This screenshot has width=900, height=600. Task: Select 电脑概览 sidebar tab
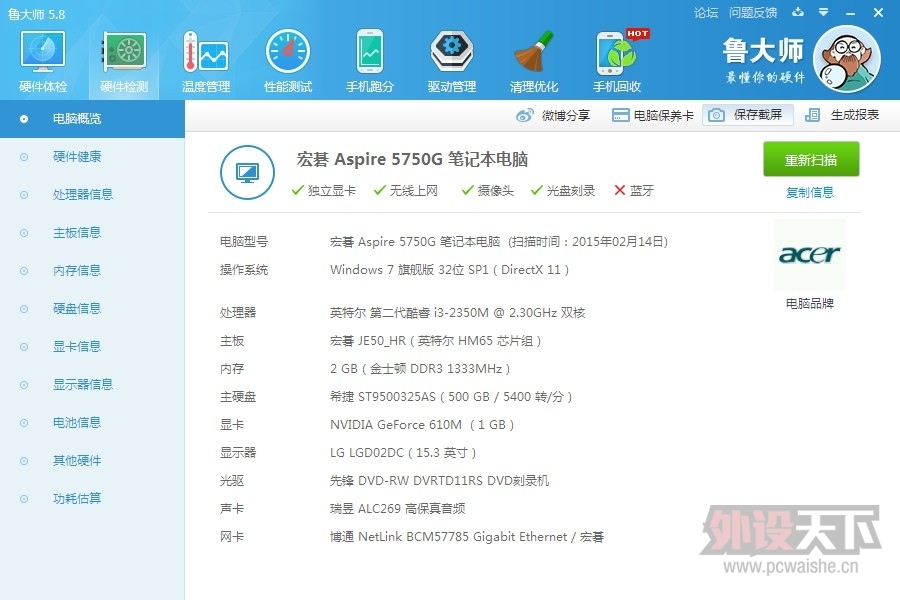(x=92, y=119)
